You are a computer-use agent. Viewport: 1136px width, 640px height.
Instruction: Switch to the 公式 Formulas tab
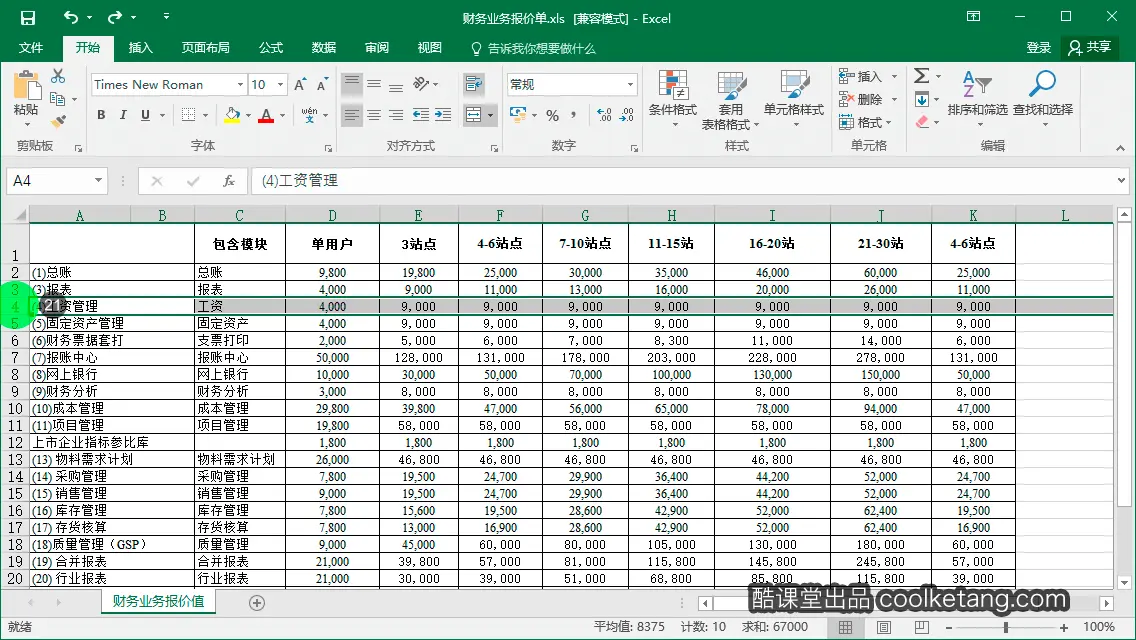270,48
